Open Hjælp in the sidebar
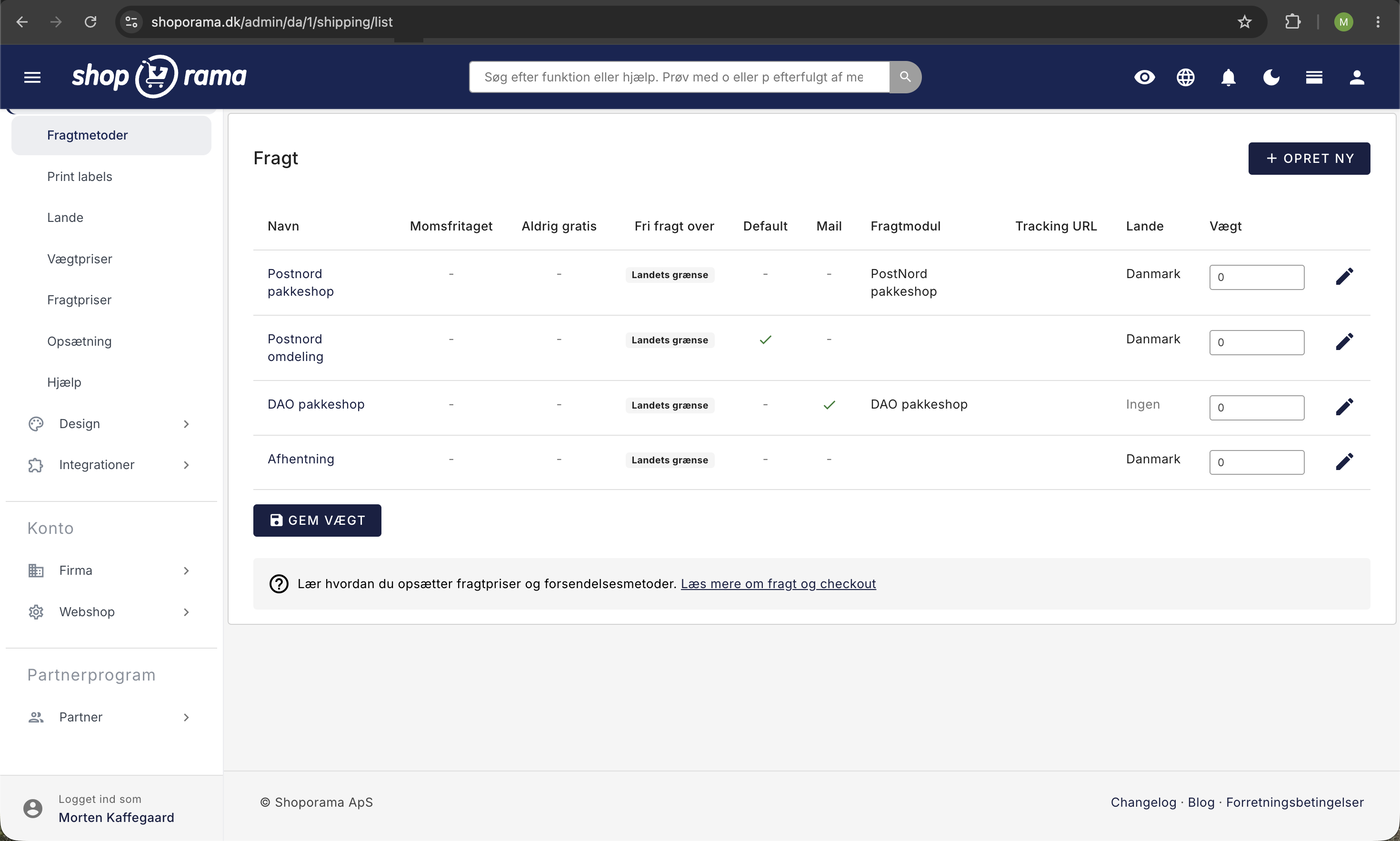 pos(64,382)
